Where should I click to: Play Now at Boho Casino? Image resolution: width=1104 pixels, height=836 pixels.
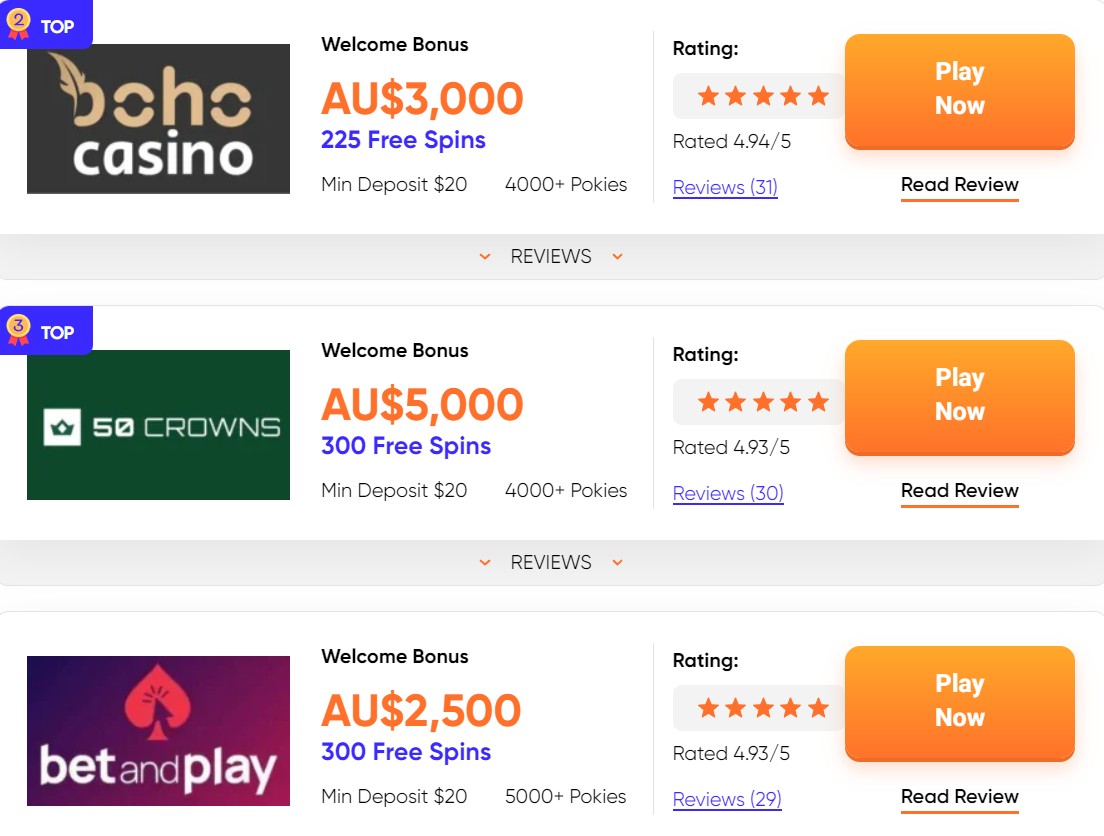[x=960, y=91]
